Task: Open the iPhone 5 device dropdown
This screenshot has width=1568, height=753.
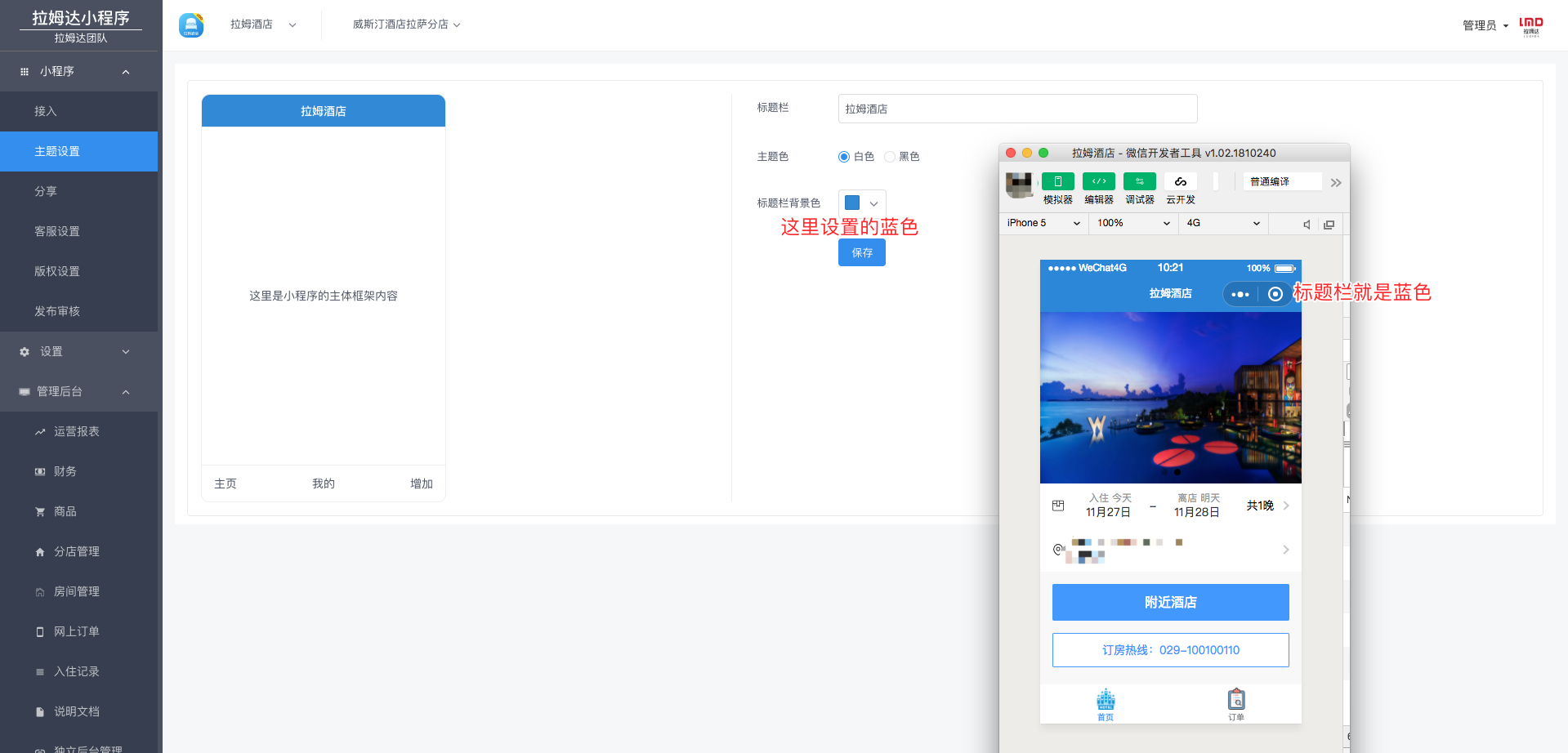Action: [x=1043, y=223]
